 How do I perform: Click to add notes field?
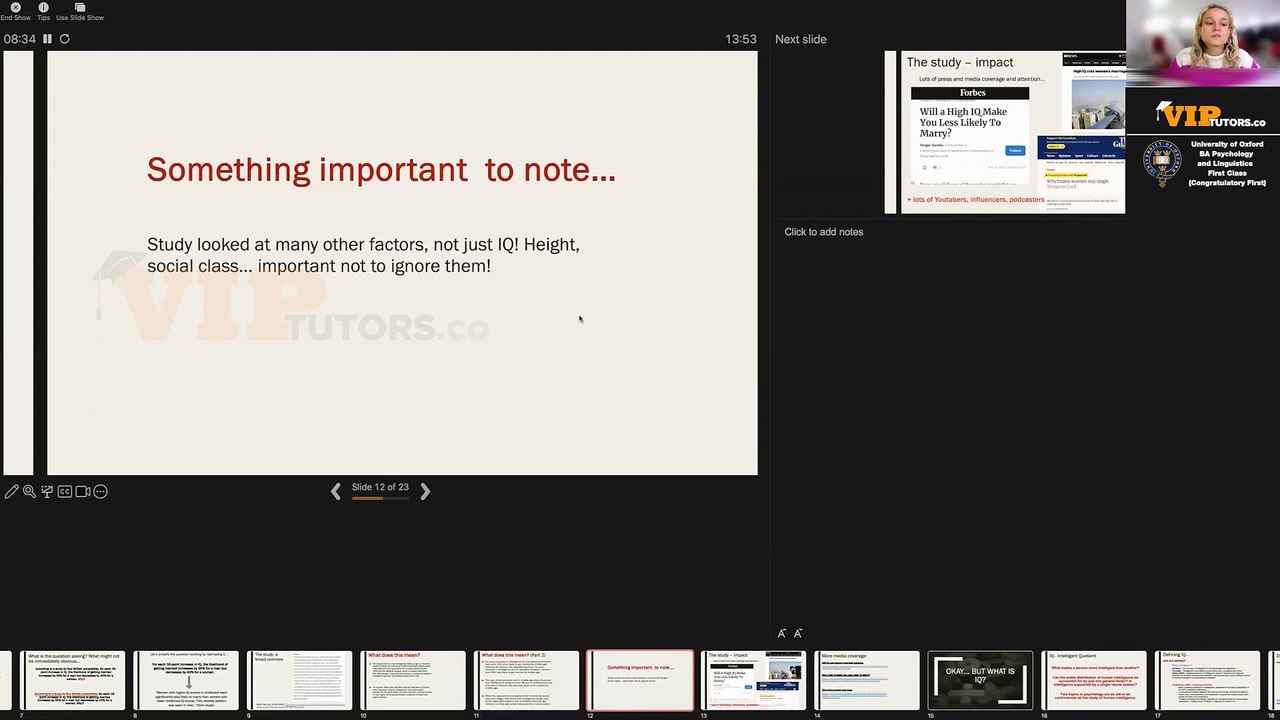click(x=824, y=232)
